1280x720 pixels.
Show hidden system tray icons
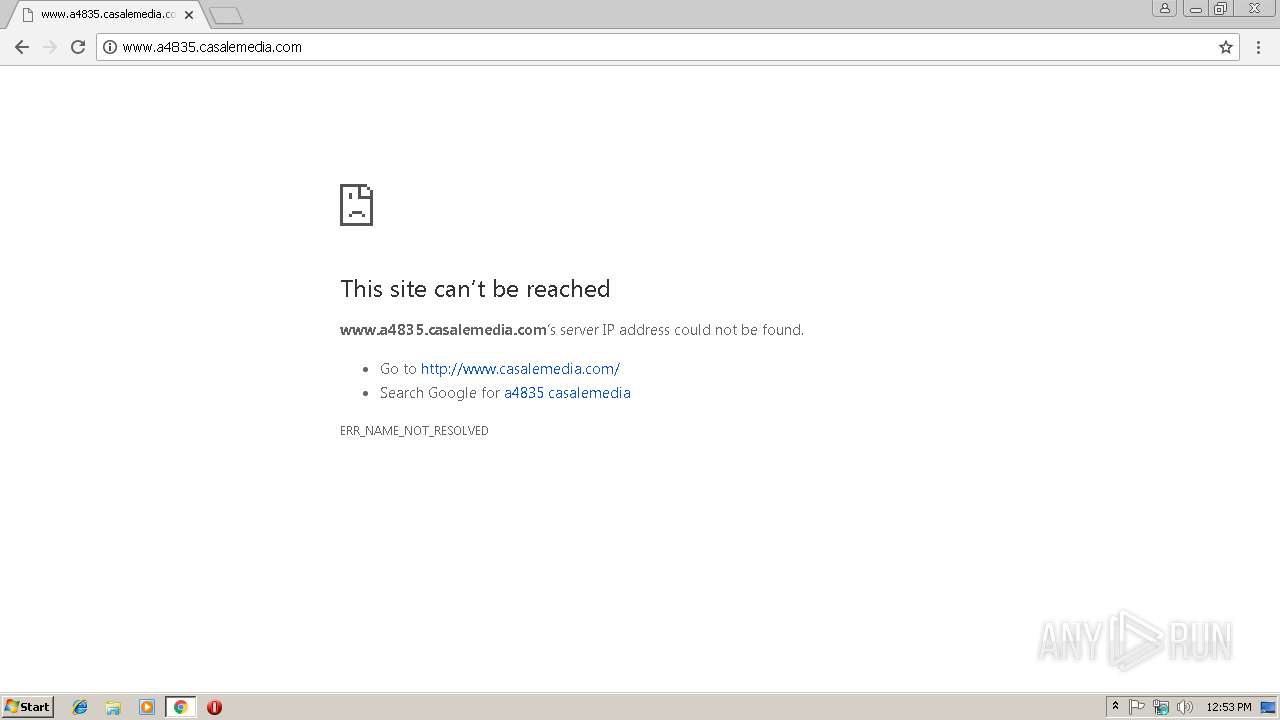point(1115,707)
